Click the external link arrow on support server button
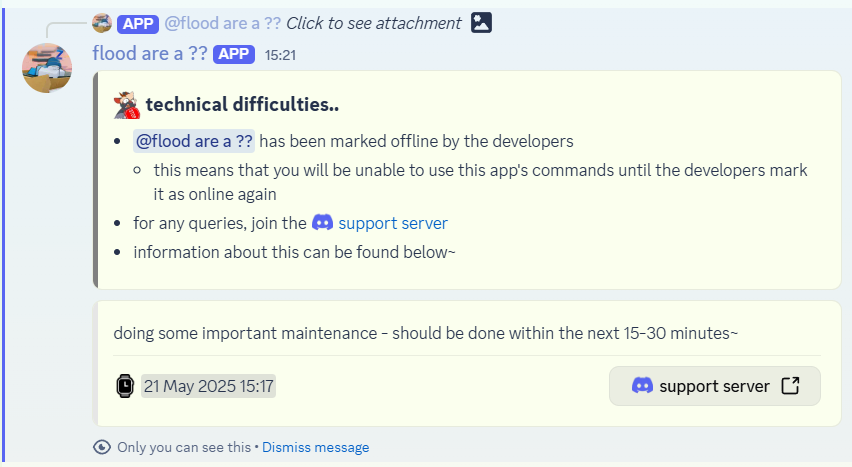 point(790,386)
